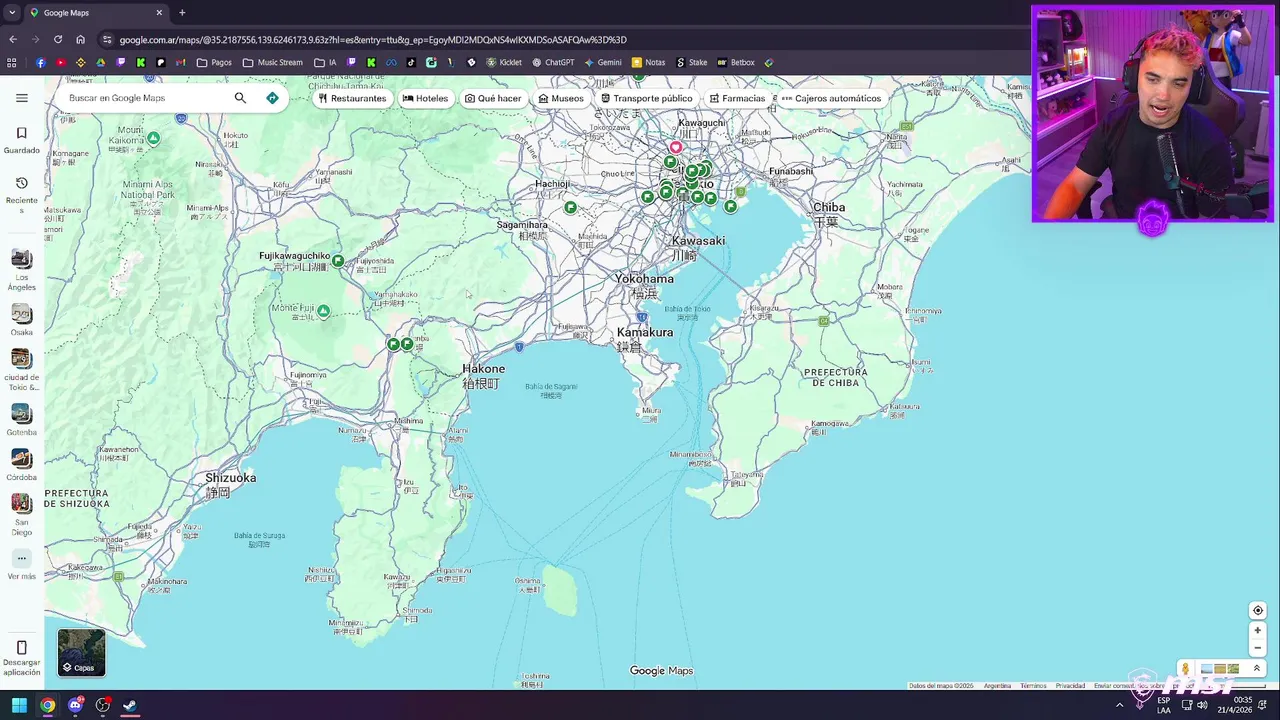The image size is (1280, 720).
Task: Pick up the Street View pegman
Action: [1186, 669]
